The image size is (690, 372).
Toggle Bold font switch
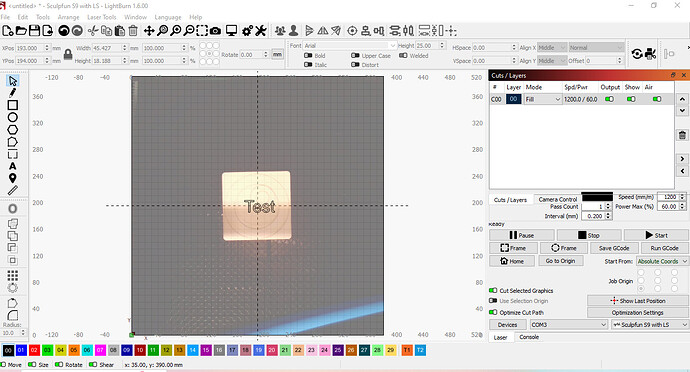[308, 55]
